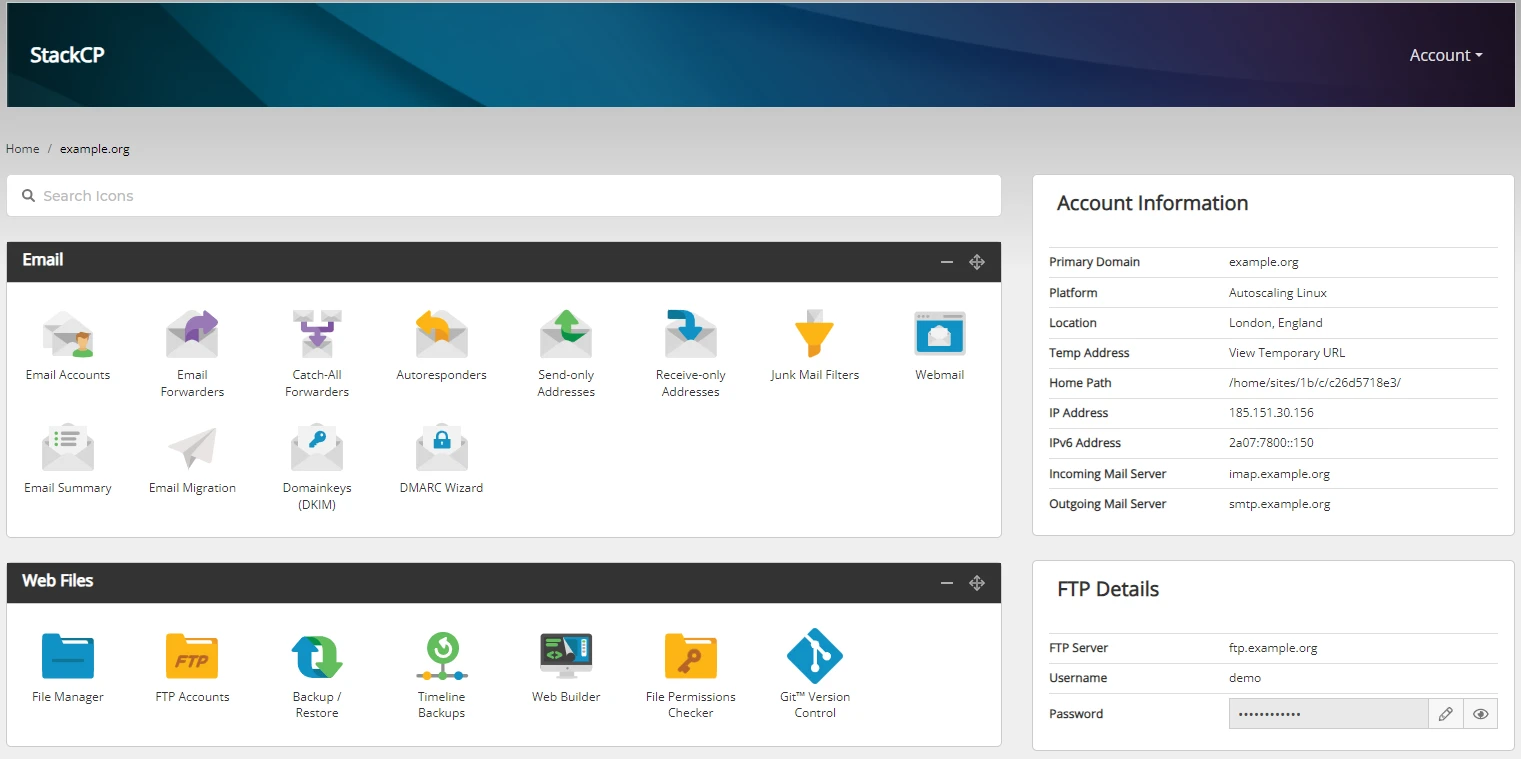Collapse the Email panel
This screenshot has height=759, width=1521.
[947, 262]
